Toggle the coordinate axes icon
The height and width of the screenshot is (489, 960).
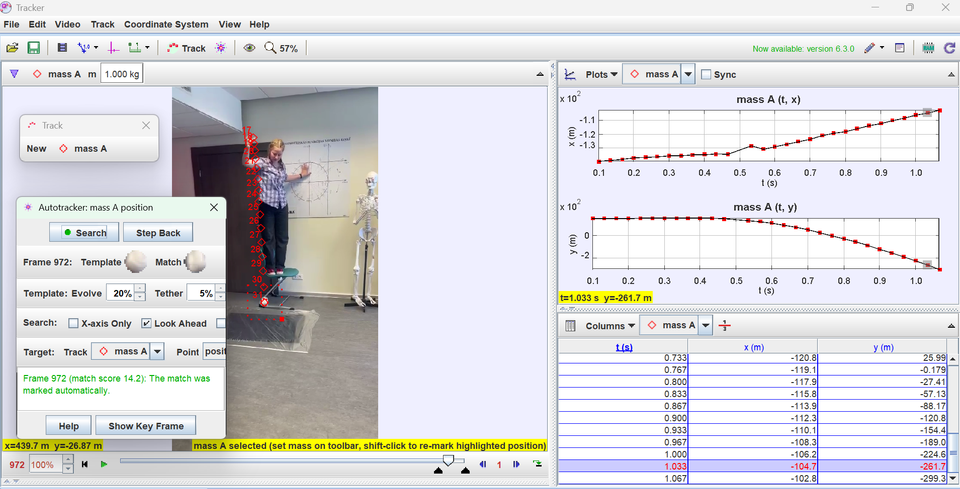tap(112, 48)
